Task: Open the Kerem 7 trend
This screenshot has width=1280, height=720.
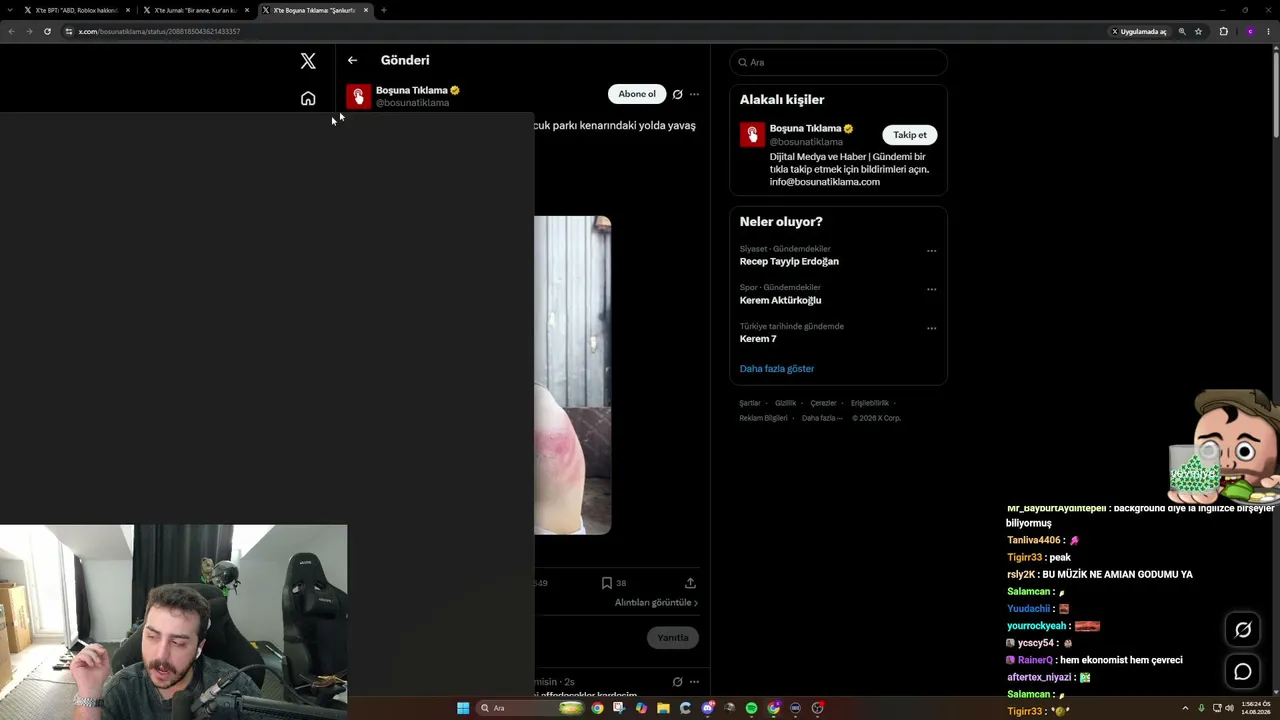Action: point(758,339)
